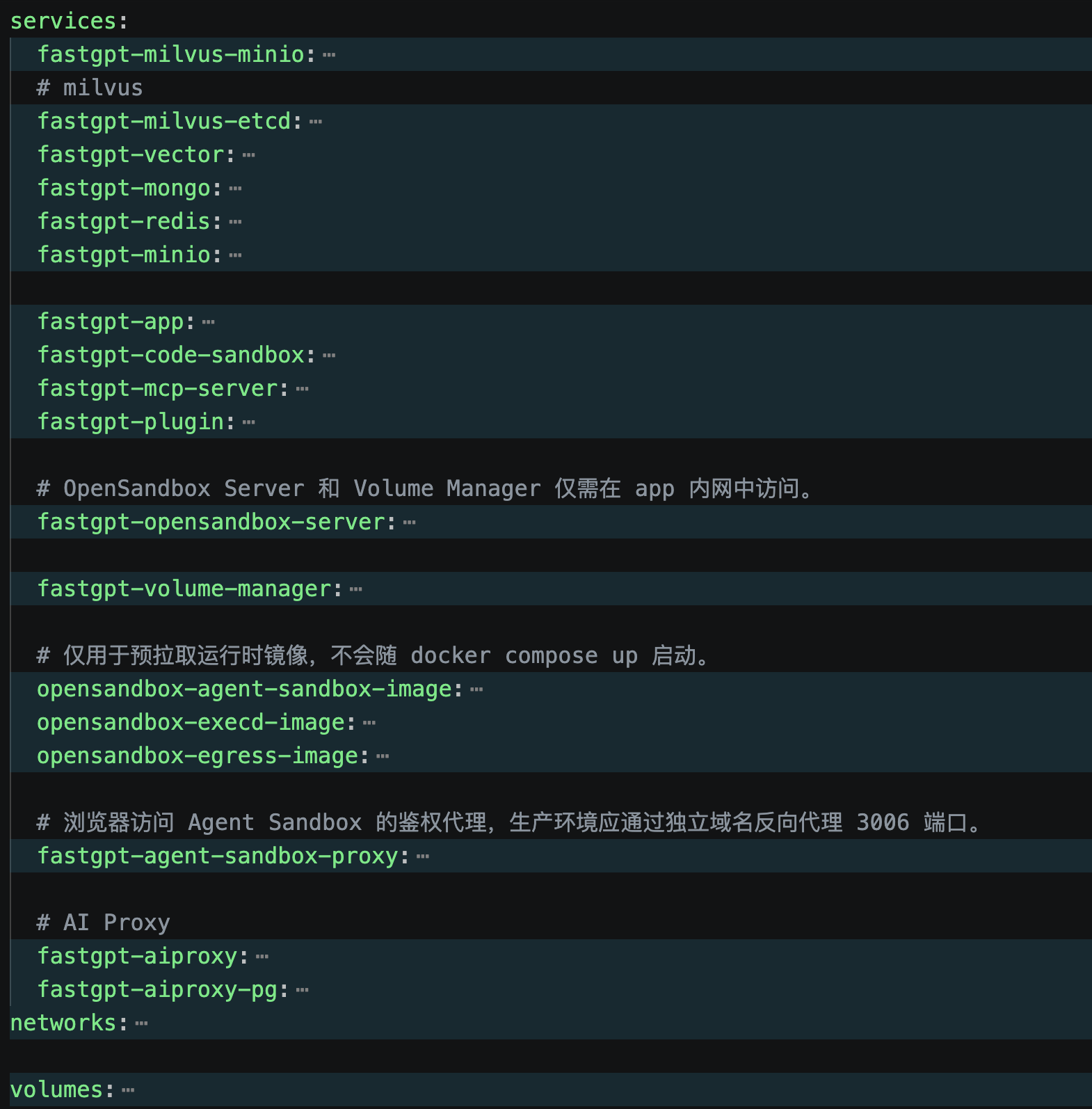Click the 'fastgpt-mongo:' service name

coord(130,189)
